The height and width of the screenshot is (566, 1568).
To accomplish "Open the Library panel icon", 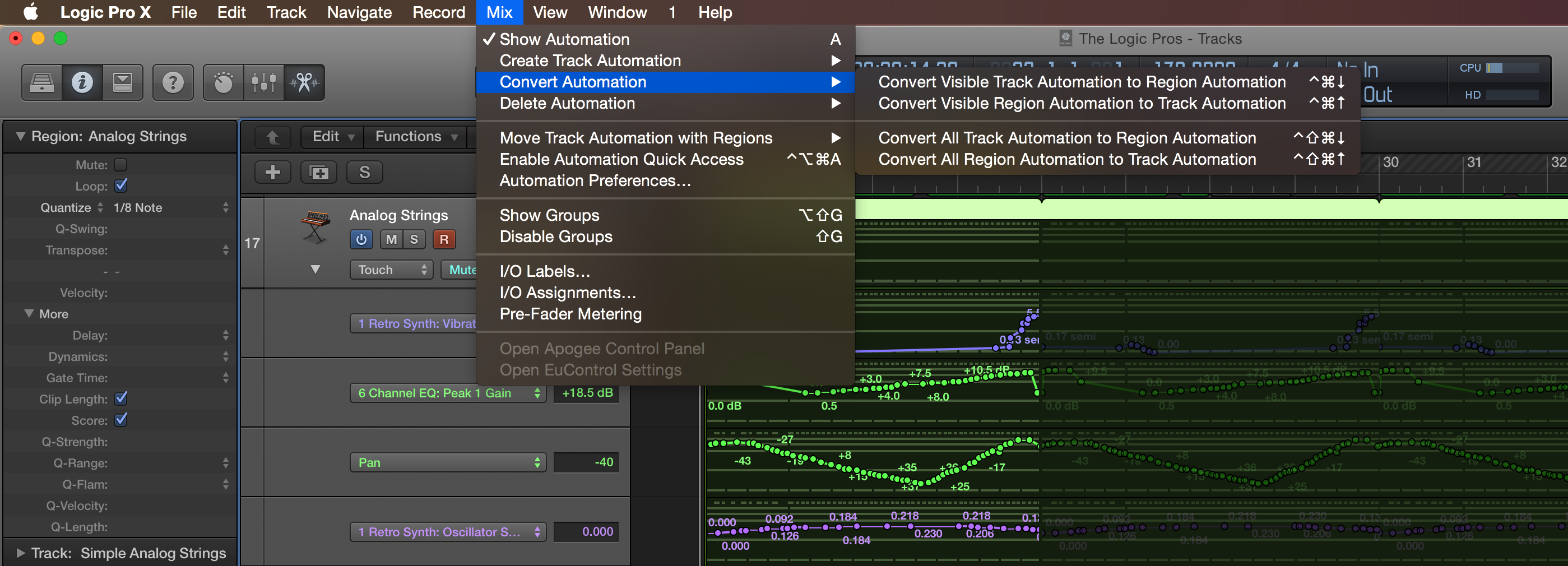I will pyautogui.click(x=42, y=82).
